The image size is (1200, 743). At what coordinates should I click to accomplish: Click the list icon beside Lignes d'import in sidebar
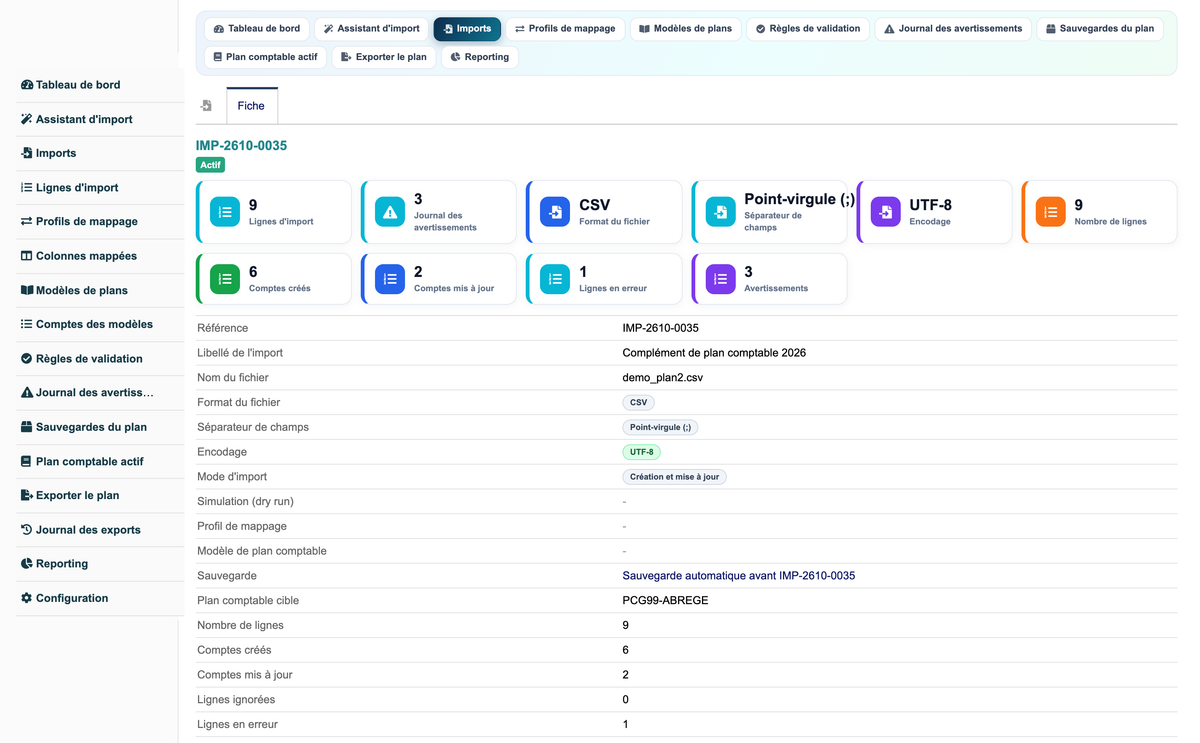(x=27, y=187)
